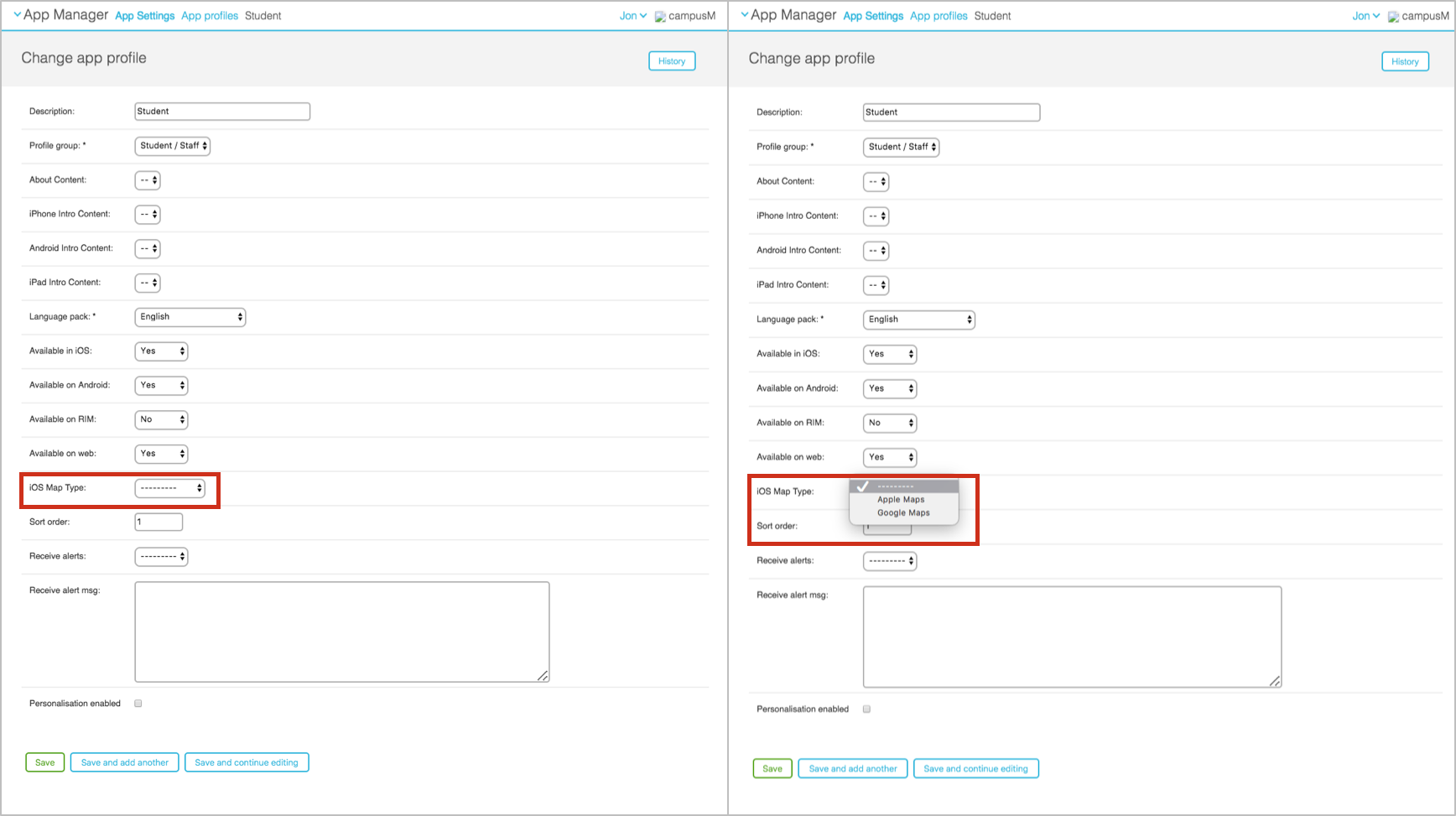
Task: Open Android Intro Content dropdown, right panel
Action: pyautogui.click(x=876, y=251)
